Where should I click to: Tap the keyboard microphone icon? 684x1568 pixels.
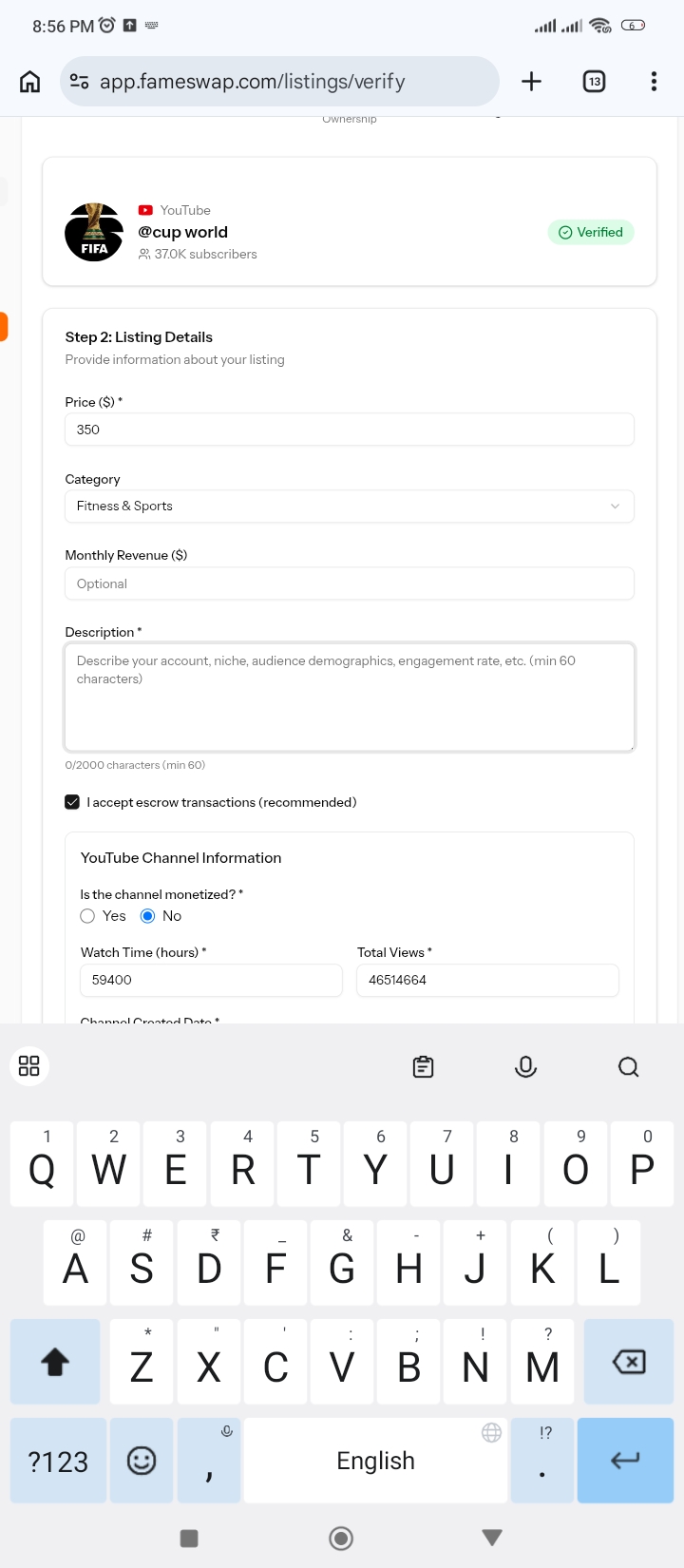pos(525,1066)
